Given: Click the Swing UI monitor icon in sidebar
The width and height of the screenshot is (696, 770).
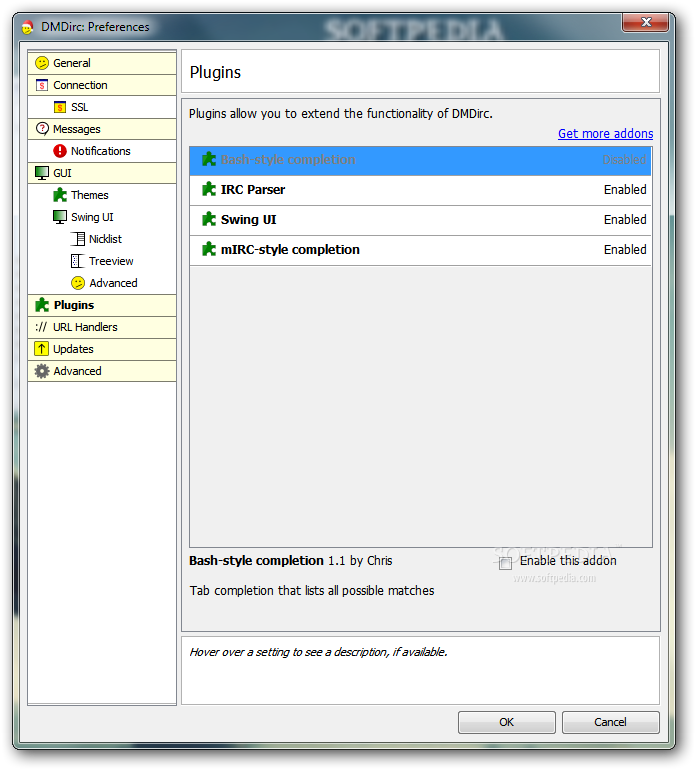Looking at the screenshot, I should click(60, 217).
